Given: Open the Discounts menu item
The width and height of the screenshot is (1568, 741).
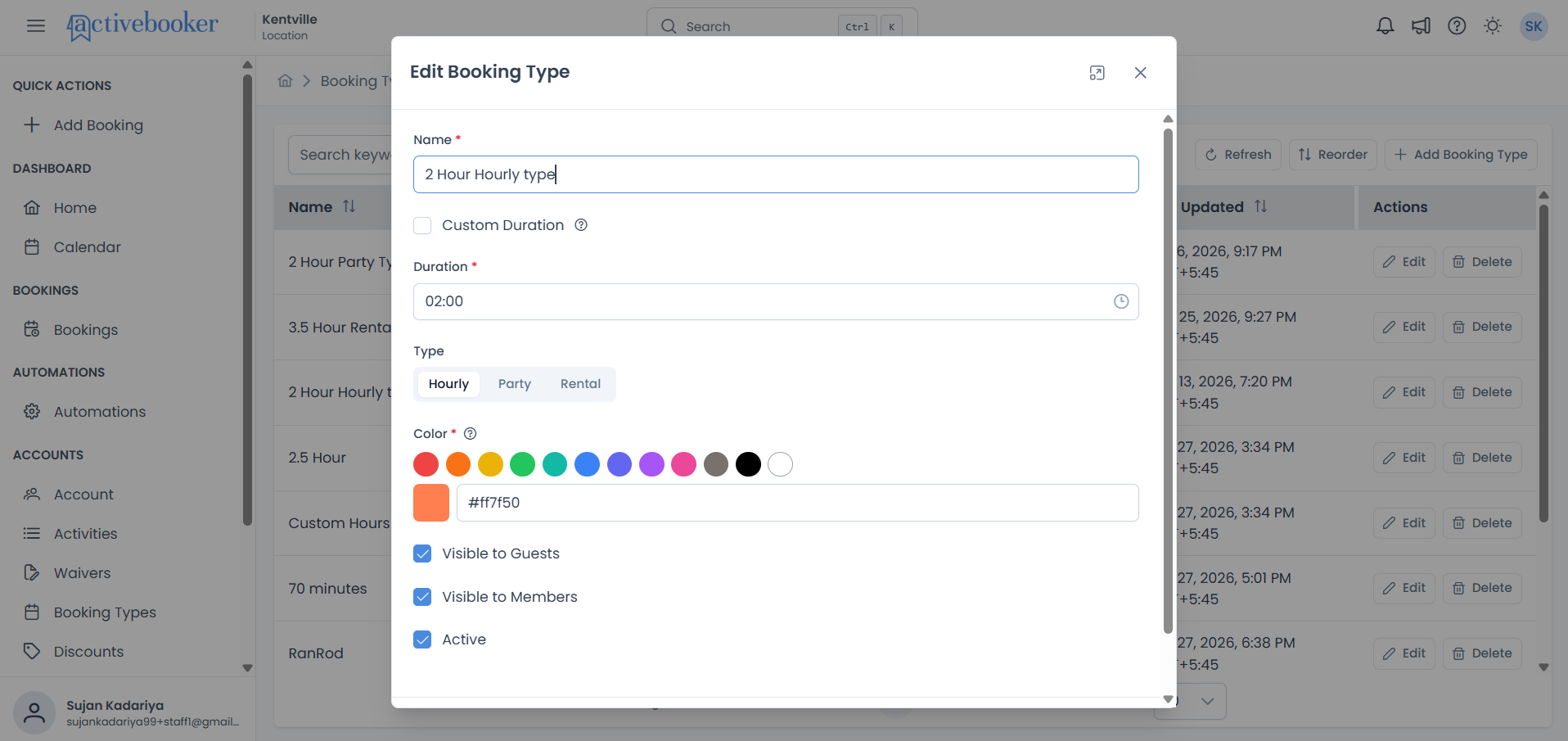Looking at the screenshot, I should point(88,652).
